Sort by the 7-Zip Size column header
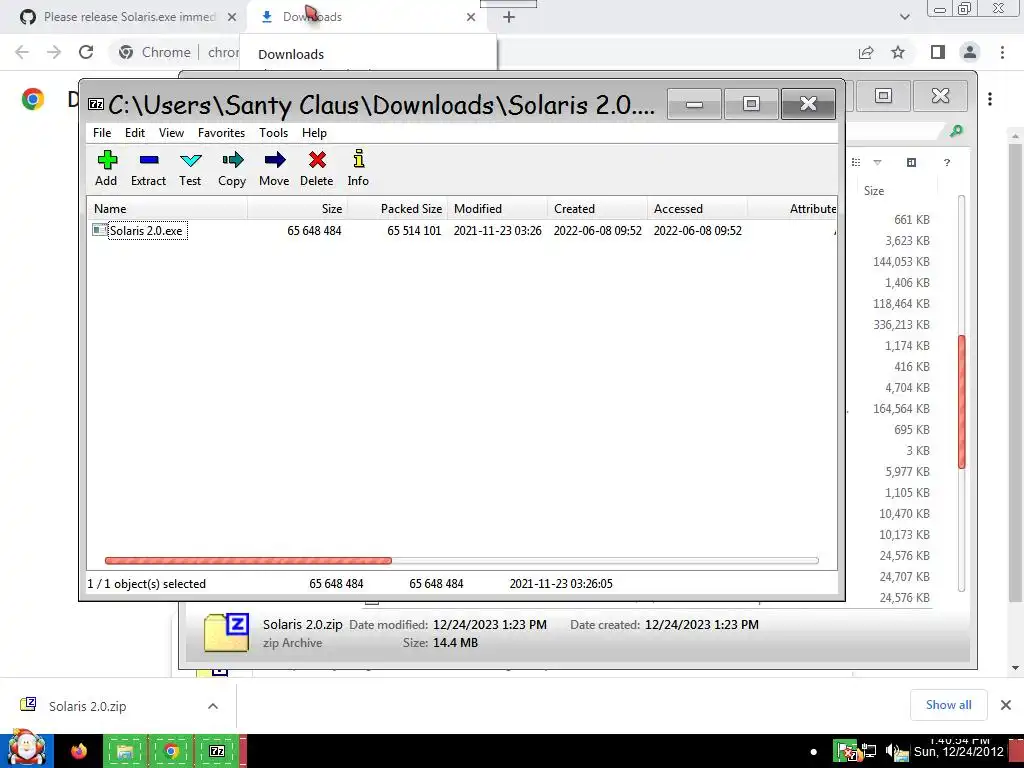The width and height of the screenshot is (1024, 768). [298, 209]
